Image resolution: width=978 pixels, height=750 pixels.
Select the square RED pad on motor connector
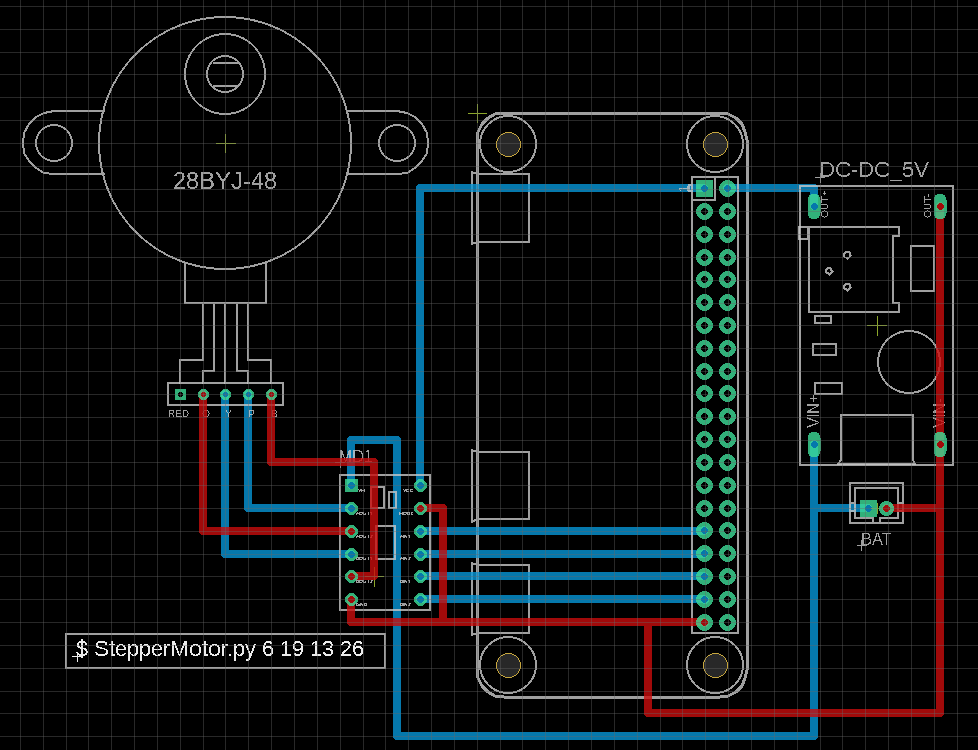(180, 394)
